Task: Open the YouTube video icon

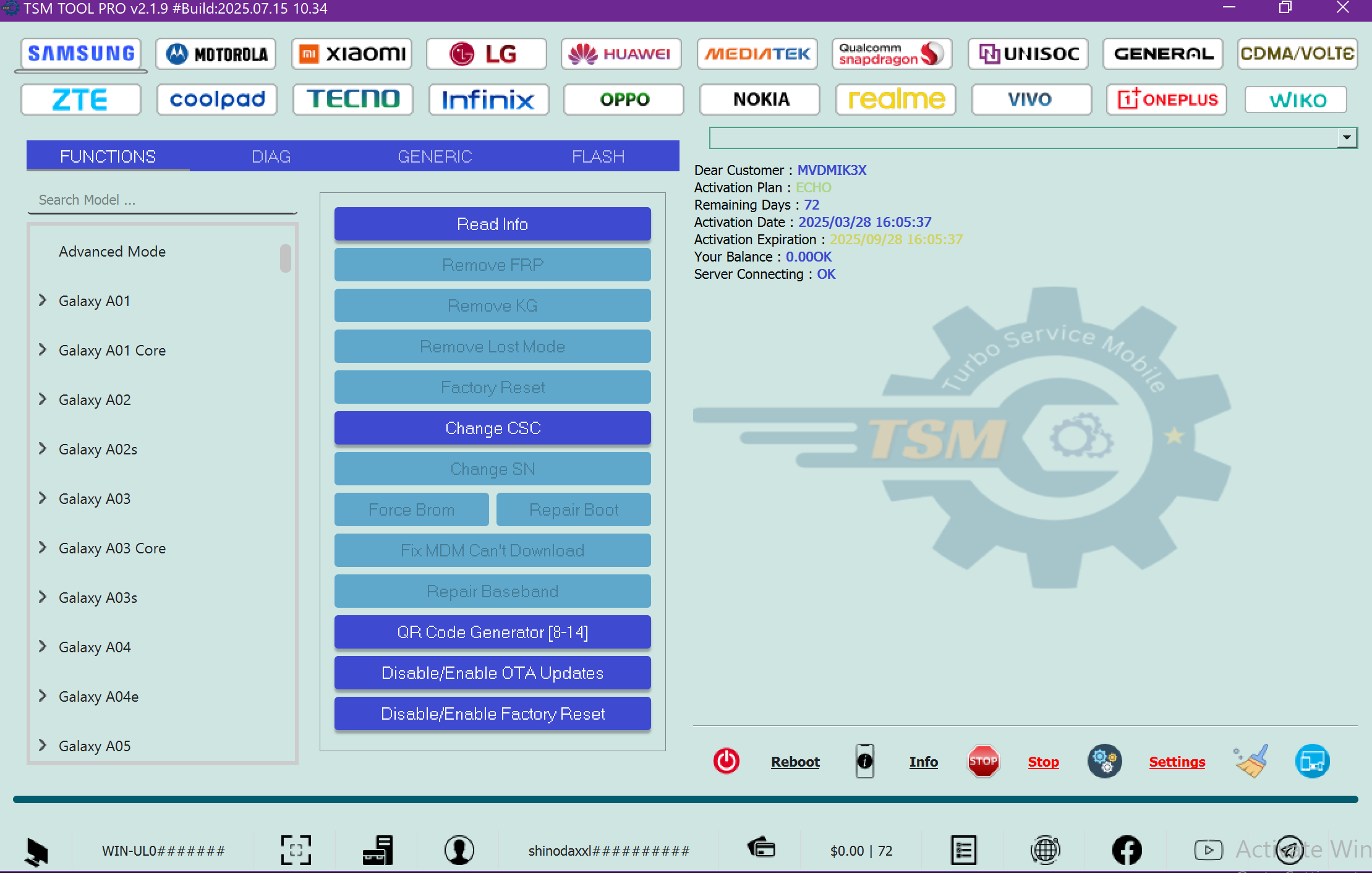Action: (x=1209, y=850)
